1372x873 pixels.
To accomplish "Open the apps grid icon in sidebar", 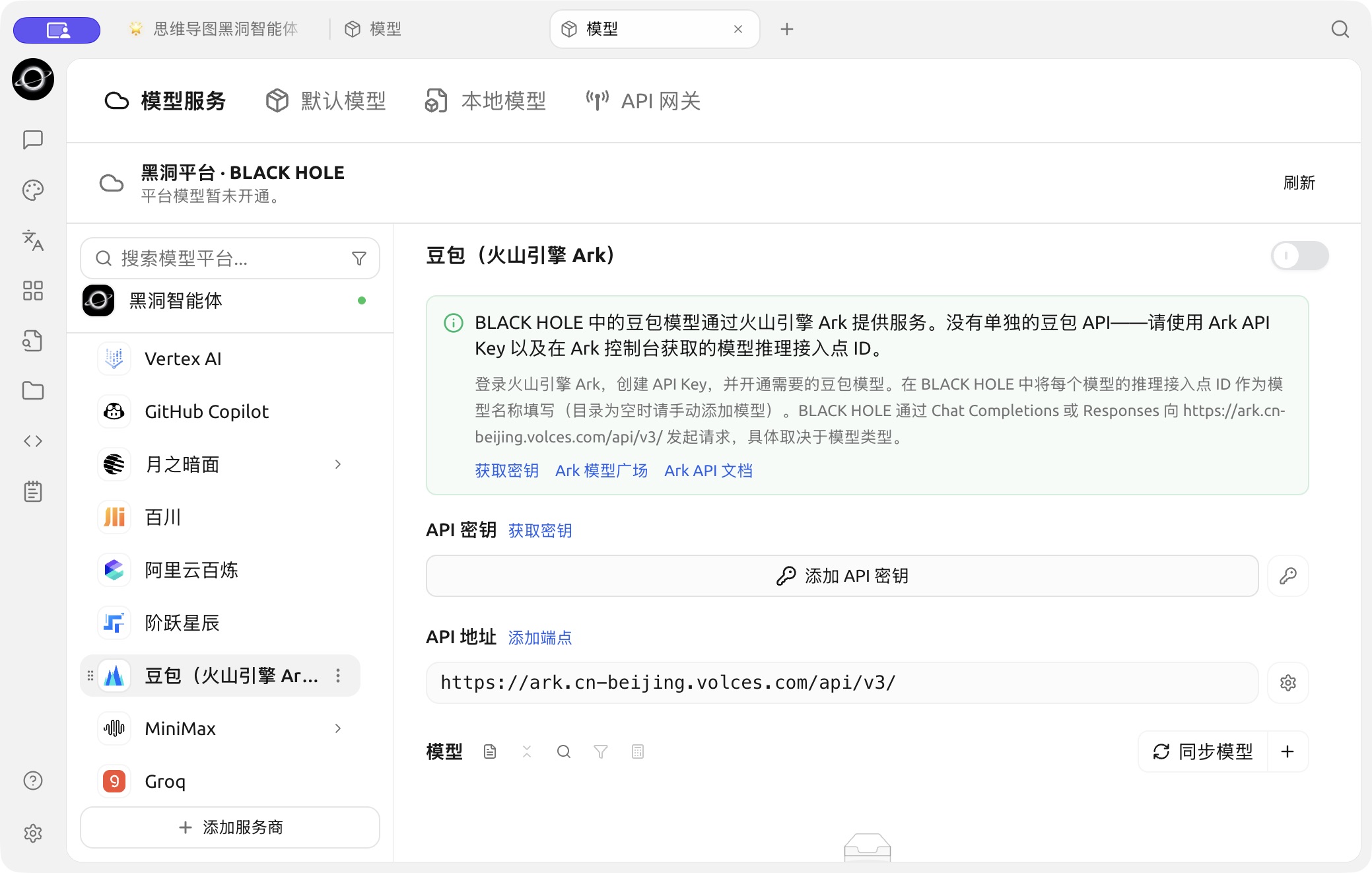I will [33, 291].
